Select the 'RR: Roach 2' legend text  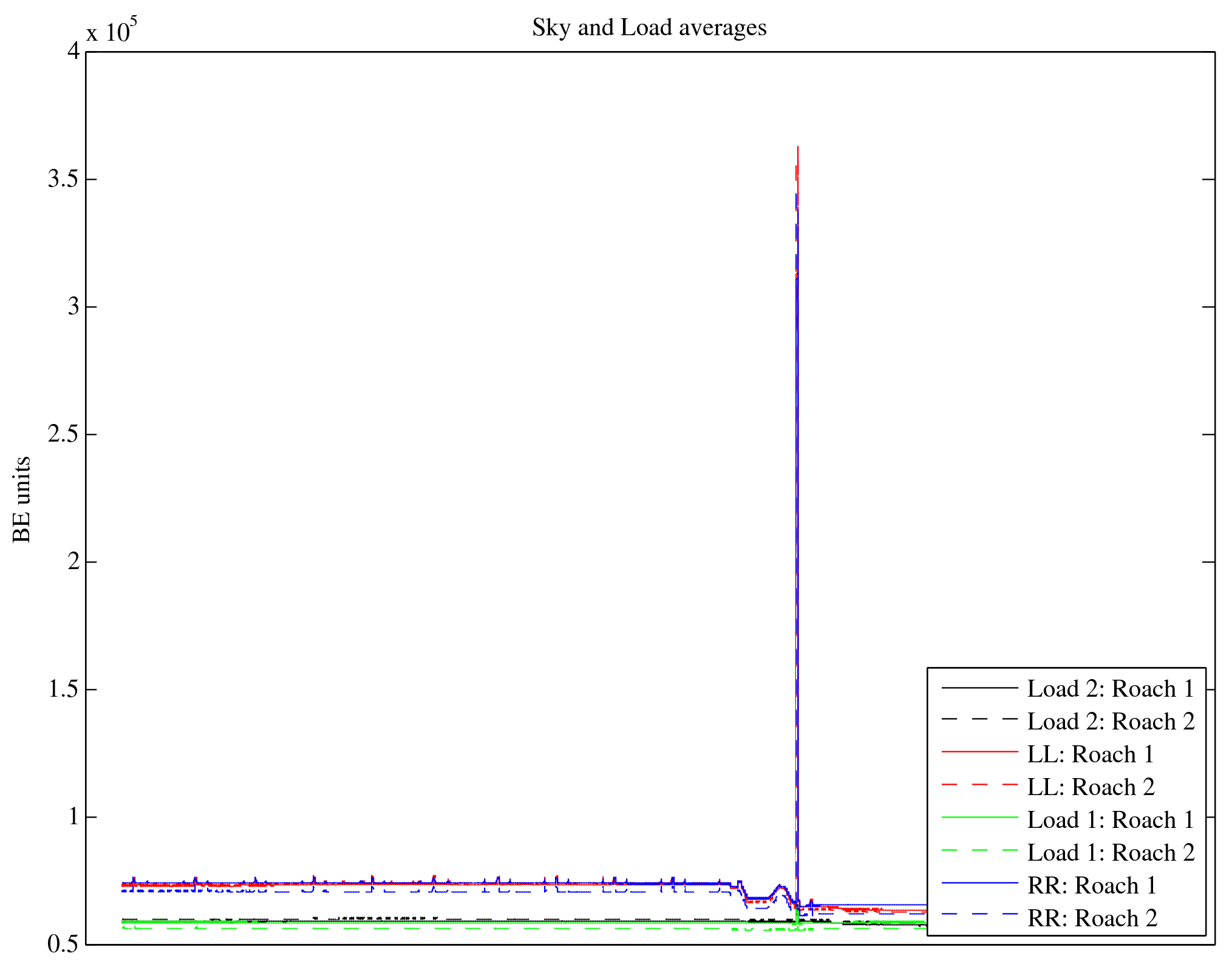click(x=1091, y=918)
